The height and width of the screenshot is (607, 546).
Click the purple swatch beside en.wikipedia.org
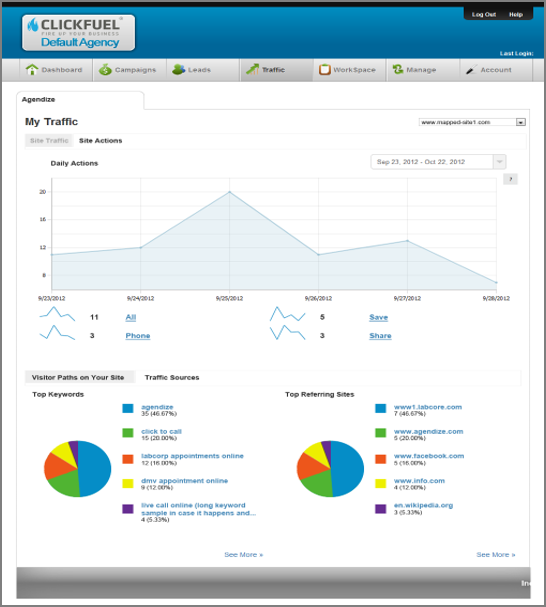pyautogui.click(x=381, y=509)
